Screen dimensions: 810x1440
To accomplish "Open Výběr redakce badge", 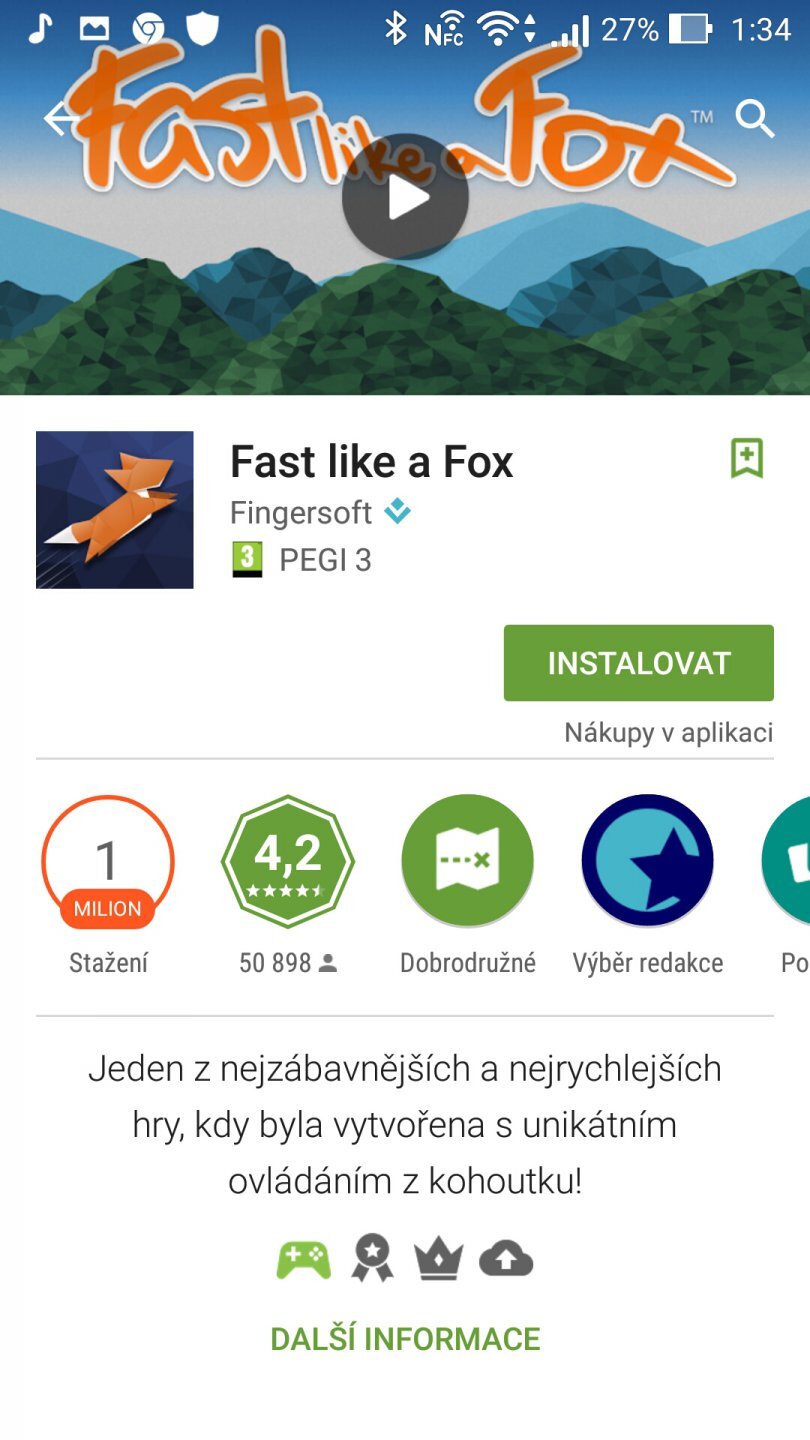I will (648, 861).
